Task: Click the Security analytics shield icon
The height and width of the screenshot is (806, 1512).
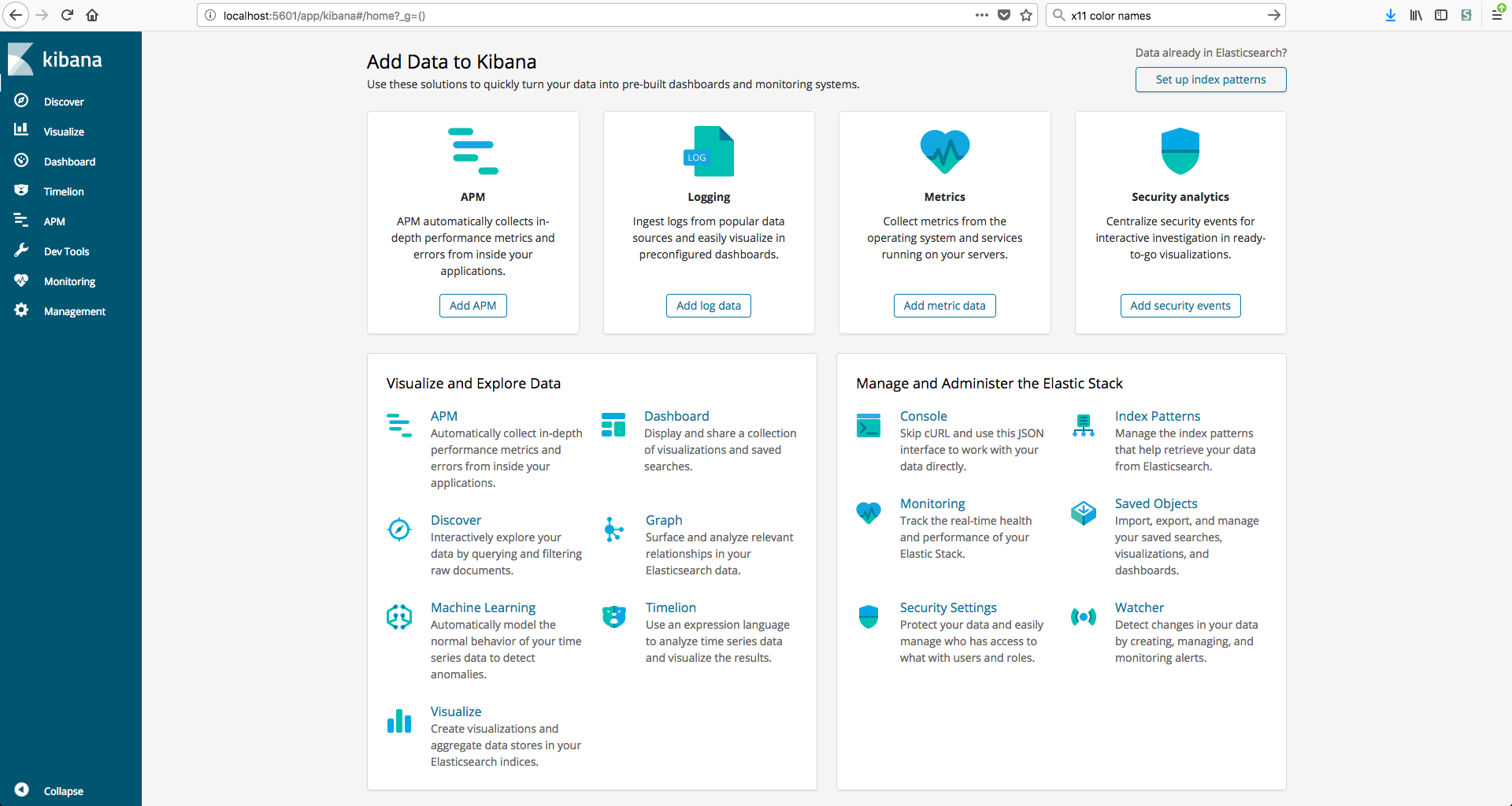Action: coord(1180,151)
